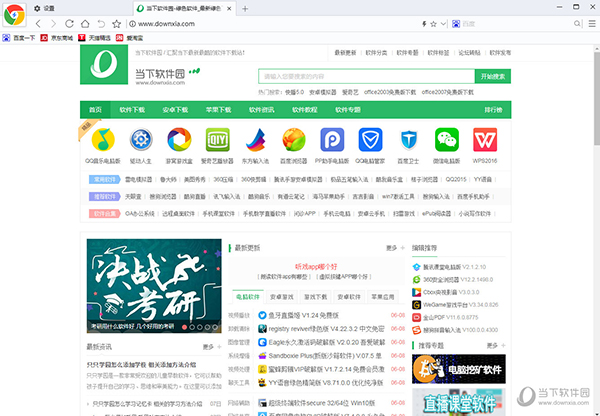Open 软件下载 in green navigation bar
Image resolution: width=600 pixels, height=416 pixels.
132,110
